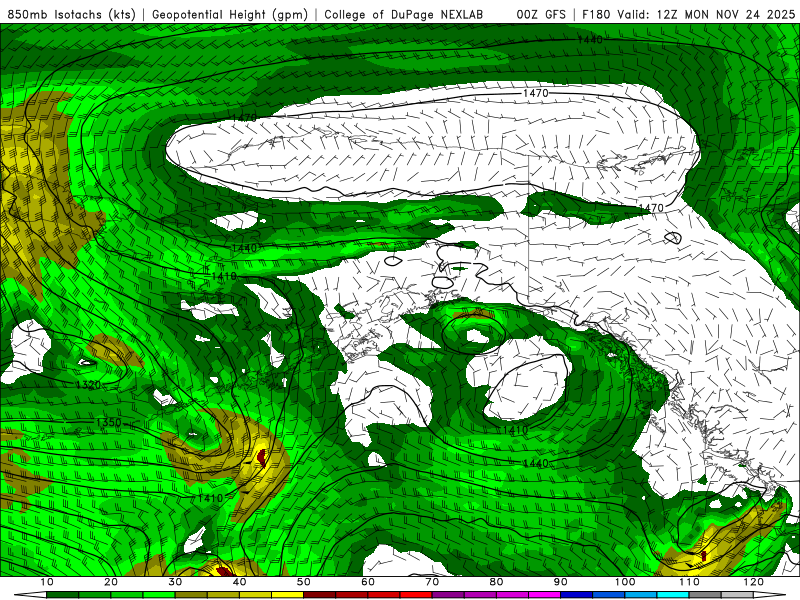Image resolution: width=800 pixels, height=600 pixels.
Task: Click the 1350 height contour label
Action: [x=109, y=422]
